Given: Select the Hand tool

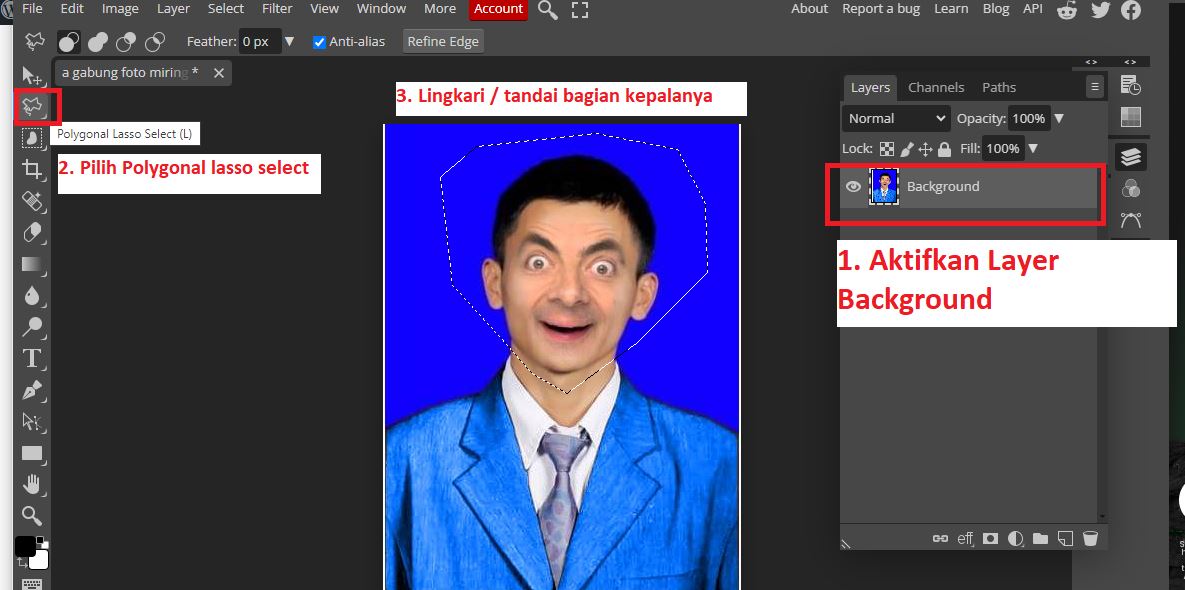Looking at the screenshot, I should coord(32,484).
